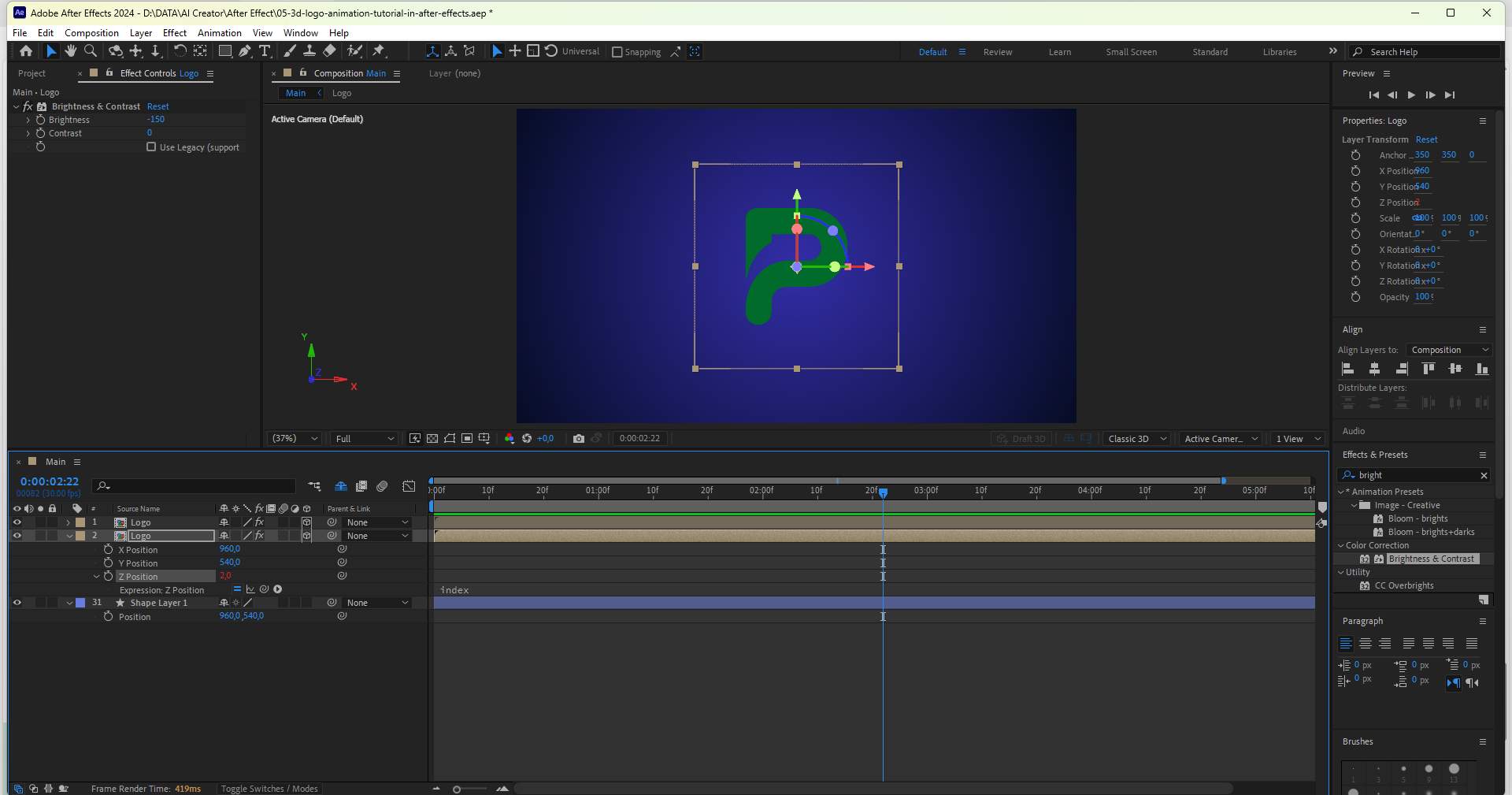Click Toggle Switches / Modes button
The image size is (1512, 795).
tap(269, 789)
